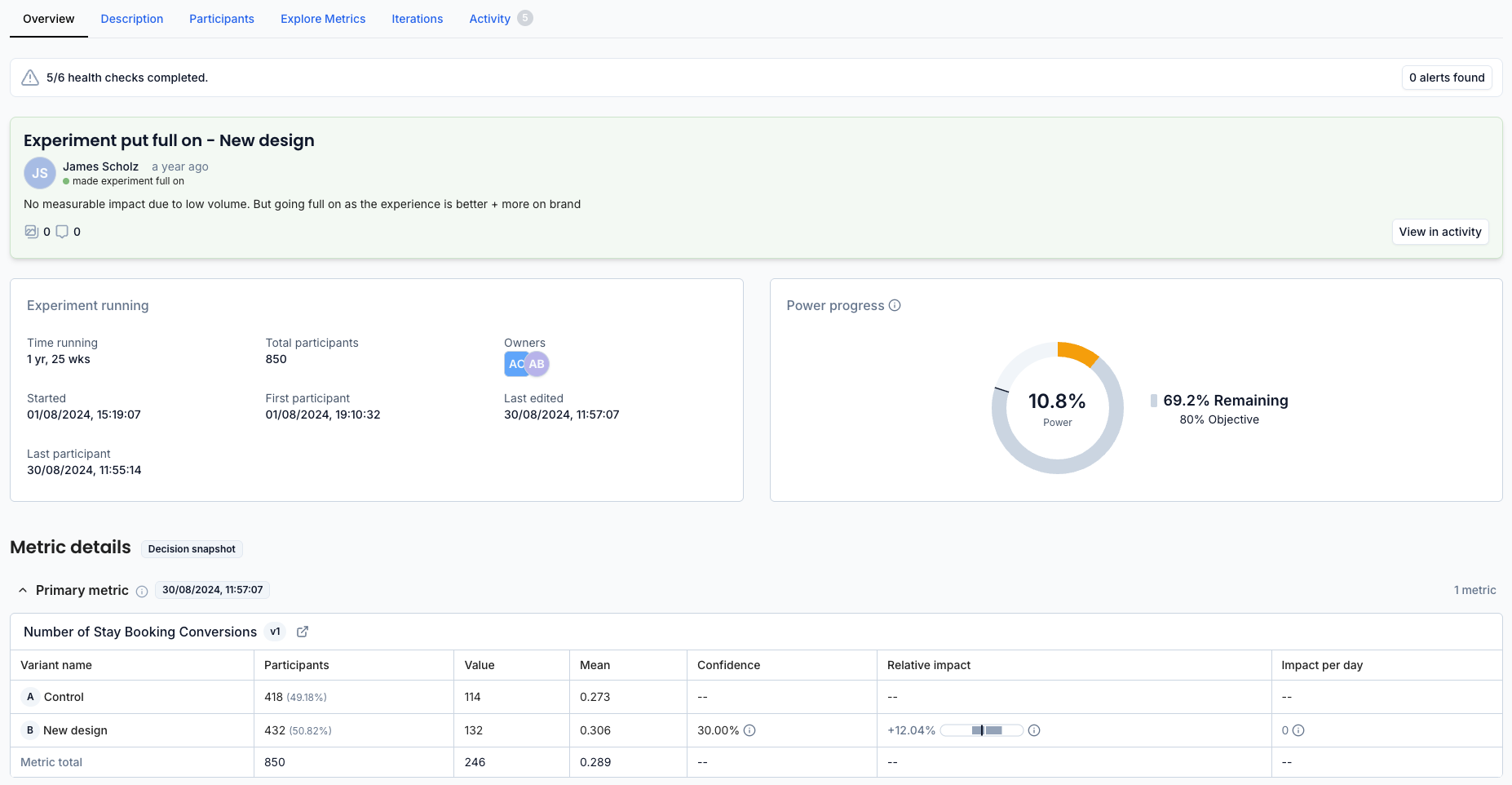Click the Power progress info icon
Viewport: 1512px width, 785px height.
coord(895,305)
